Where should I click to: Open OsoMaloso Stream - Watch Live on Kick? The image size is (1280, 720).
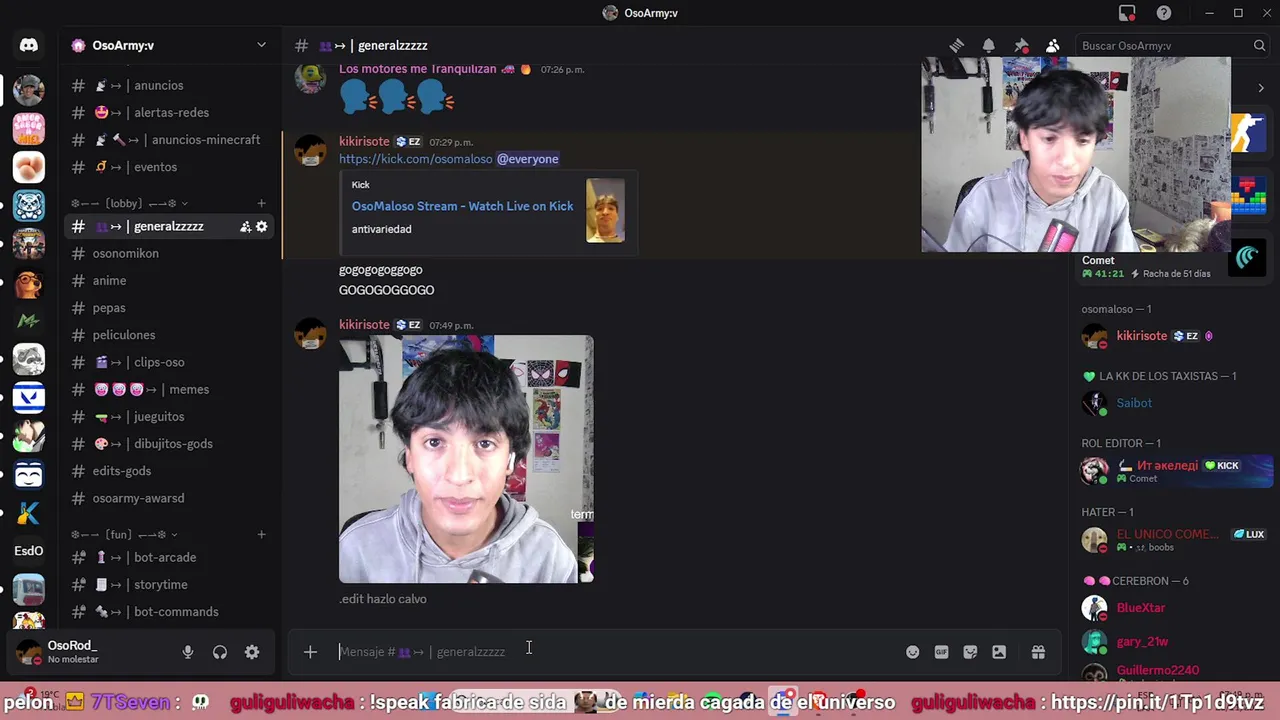coord(462,206)
